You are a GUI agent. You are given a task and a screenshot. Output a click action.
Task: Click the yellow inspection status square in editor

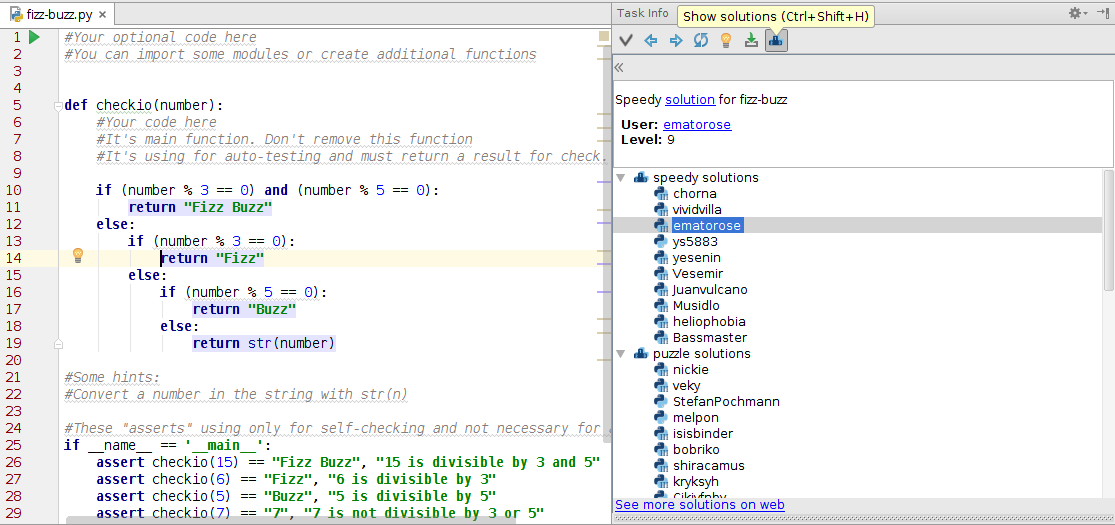point(604,36)
